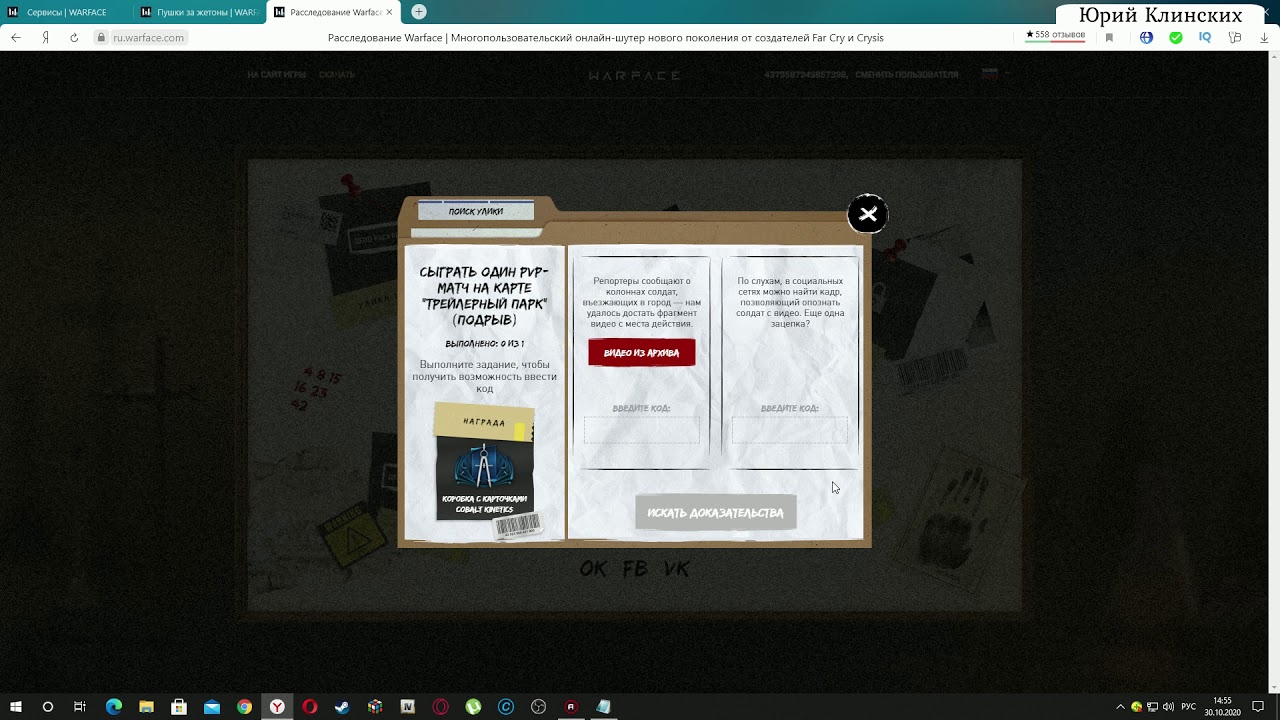Select the ПОИСК УЛИКИ folder tab

[476, 211]
